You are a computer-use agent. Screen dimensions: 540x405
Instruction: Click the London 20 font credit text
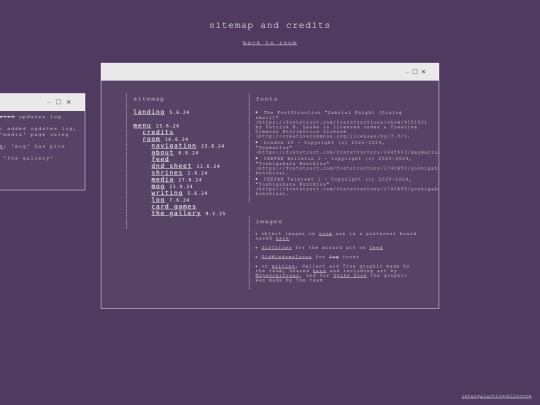(347, 147)
